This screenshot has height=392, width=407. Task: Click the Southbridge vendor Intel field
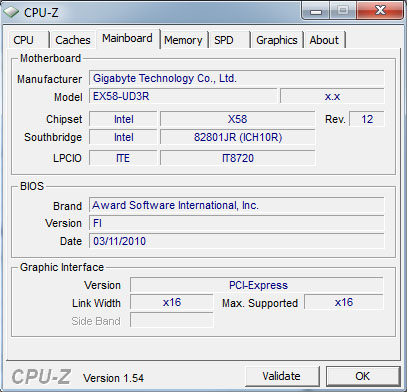pyautogui.click(x=123, y=137)
